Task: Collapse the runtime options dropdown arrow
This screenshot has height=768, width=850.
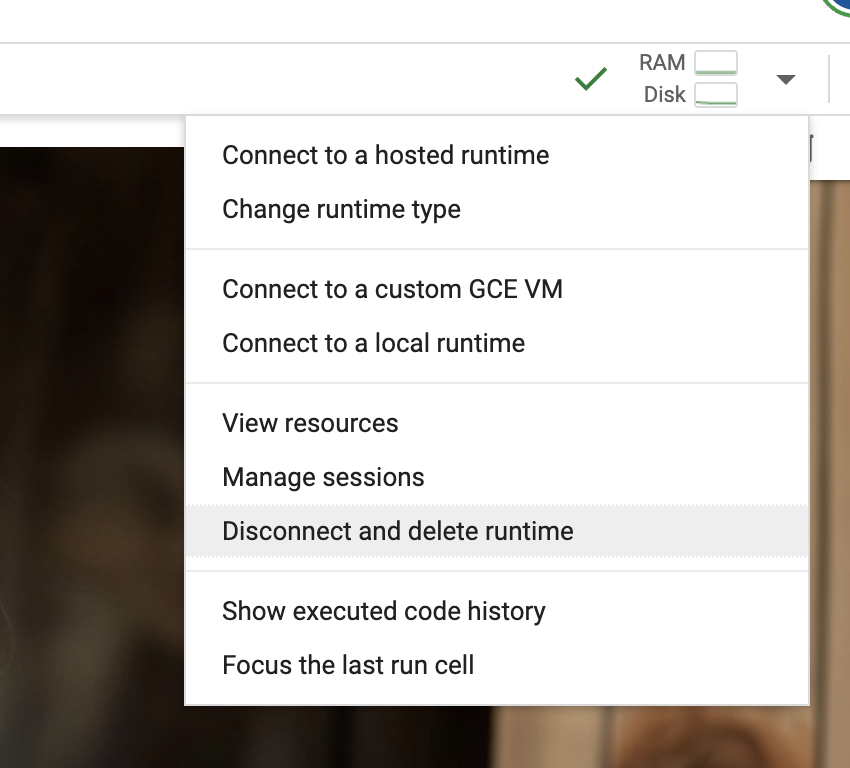Action: (x=785, y=80)
